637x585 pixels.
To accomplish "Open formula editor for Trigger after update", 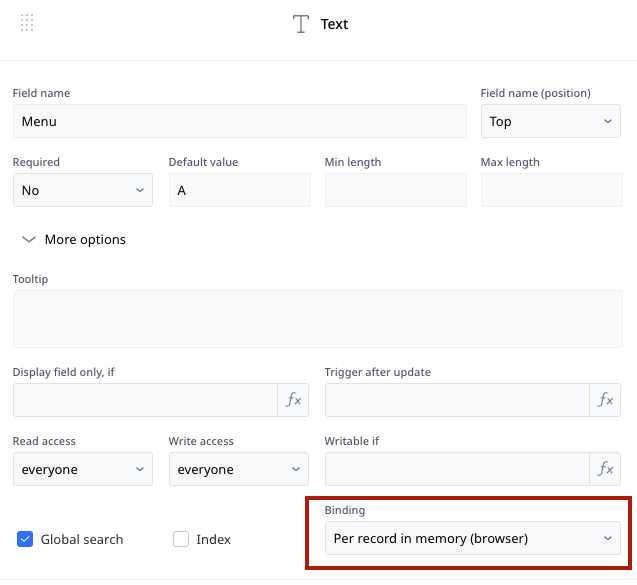I will [x=605, y=400].
